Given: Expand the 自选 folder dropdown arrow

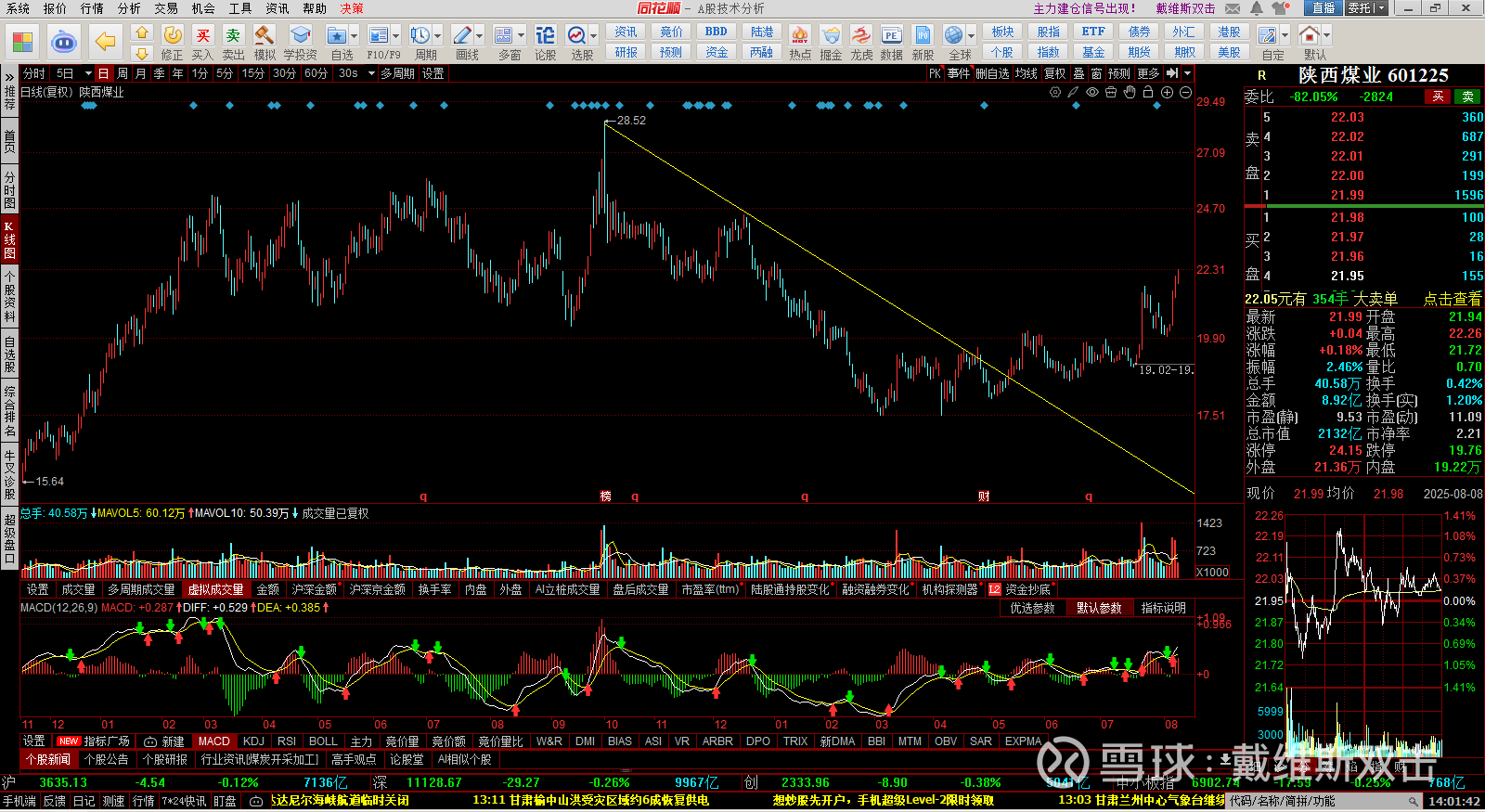Looking at the screenshot, I should click(355, 35).
